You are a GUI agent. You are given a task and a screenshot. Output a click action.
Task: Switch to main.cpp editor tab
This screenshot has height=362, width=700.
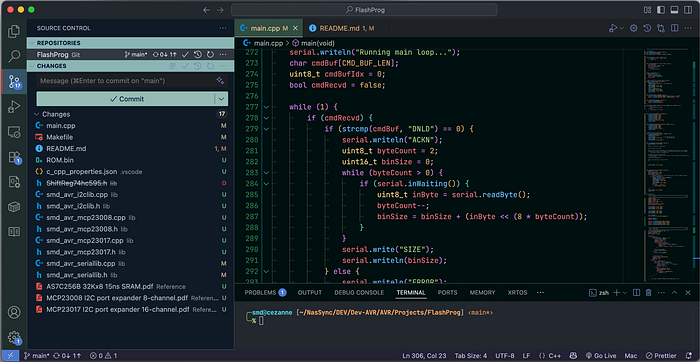click(x=268, y=28)
